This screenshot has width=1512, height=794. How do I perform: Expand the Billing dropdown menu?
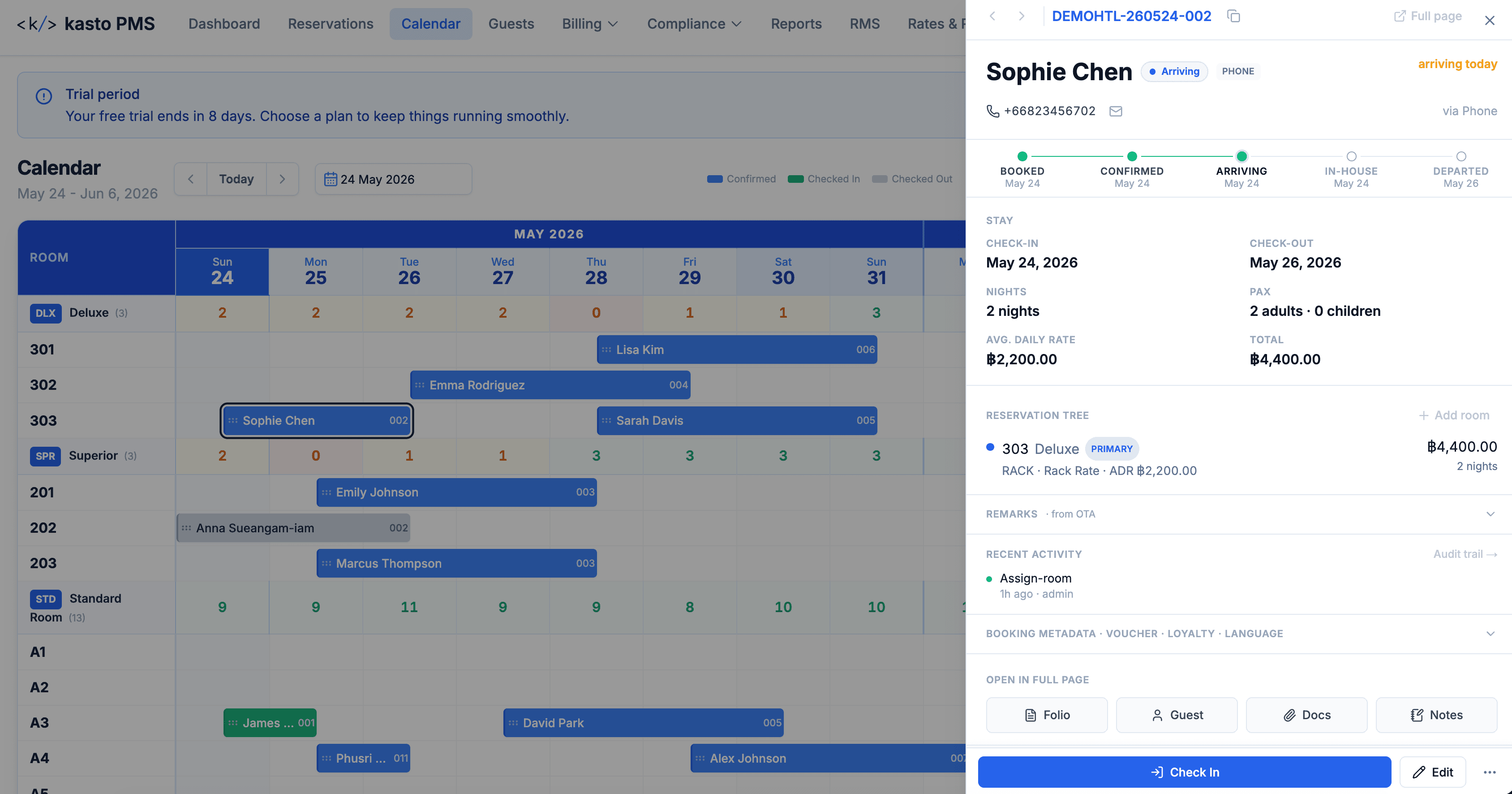(x=590, y=23)
